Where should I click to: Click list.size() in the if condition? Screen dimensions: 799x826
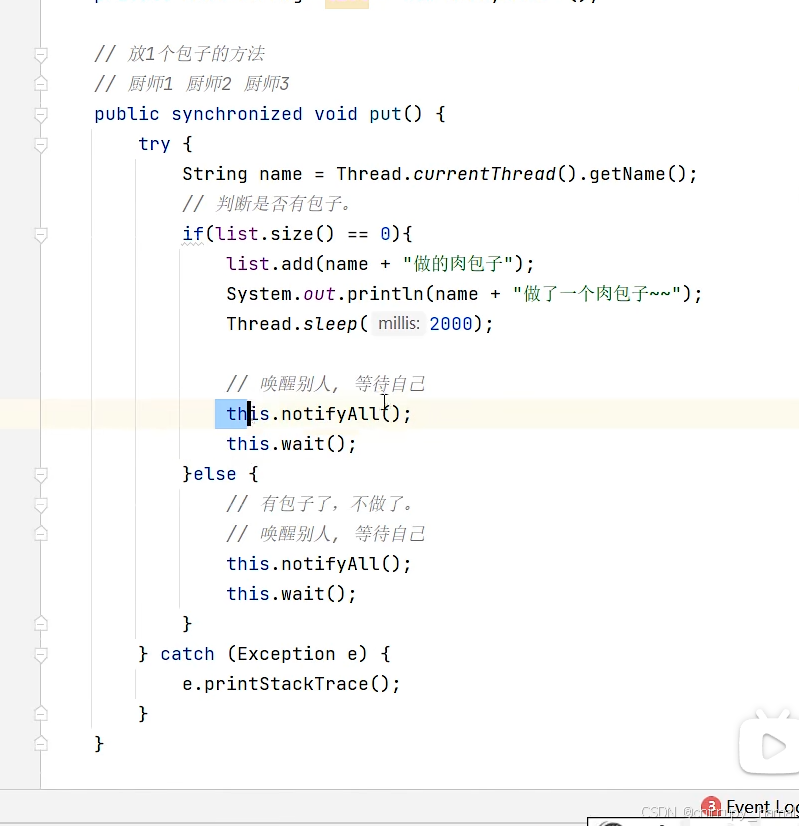point(275,233)
